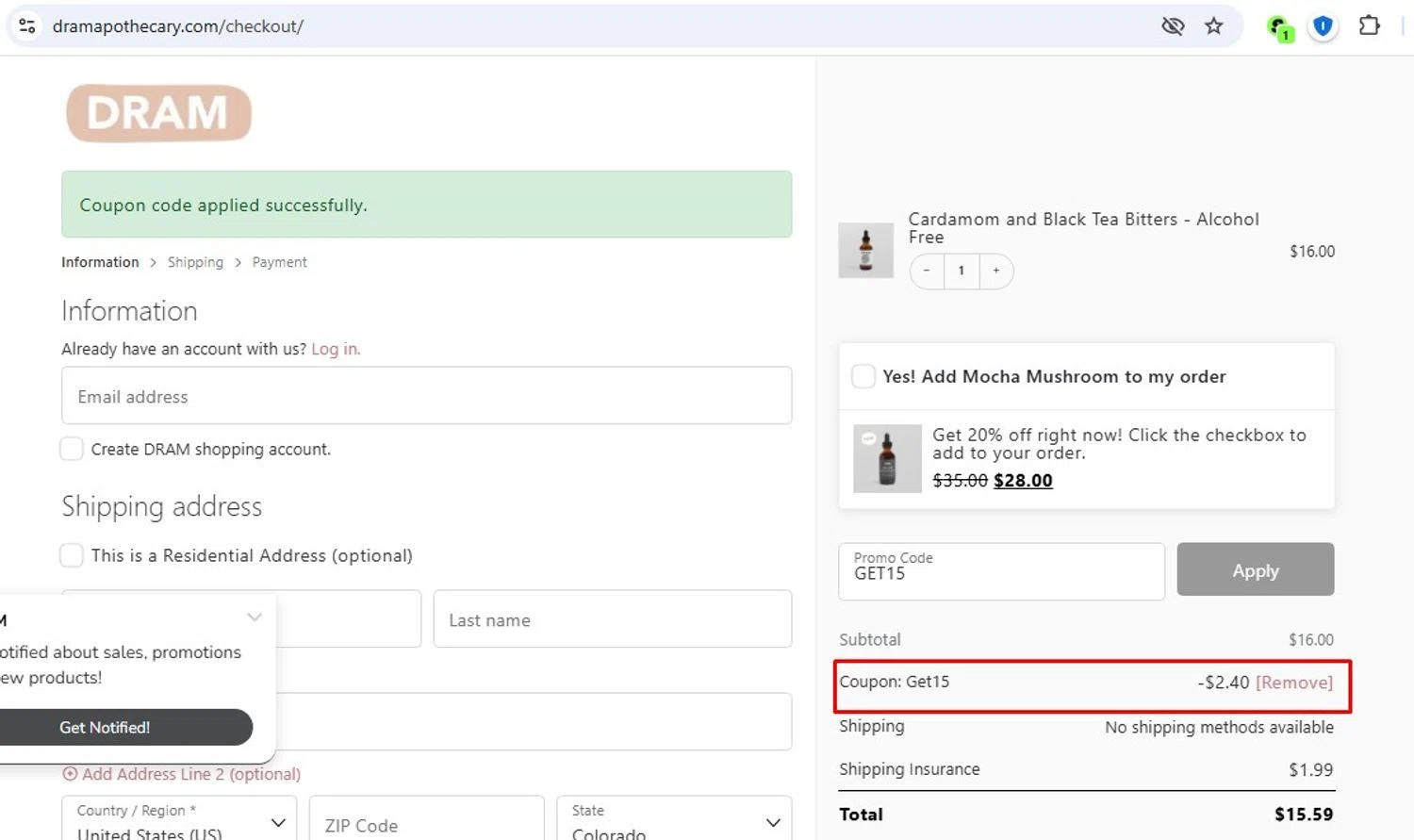Click the Promo Code field containing GET15
1414x840 pixels.
coord(1001,571)
